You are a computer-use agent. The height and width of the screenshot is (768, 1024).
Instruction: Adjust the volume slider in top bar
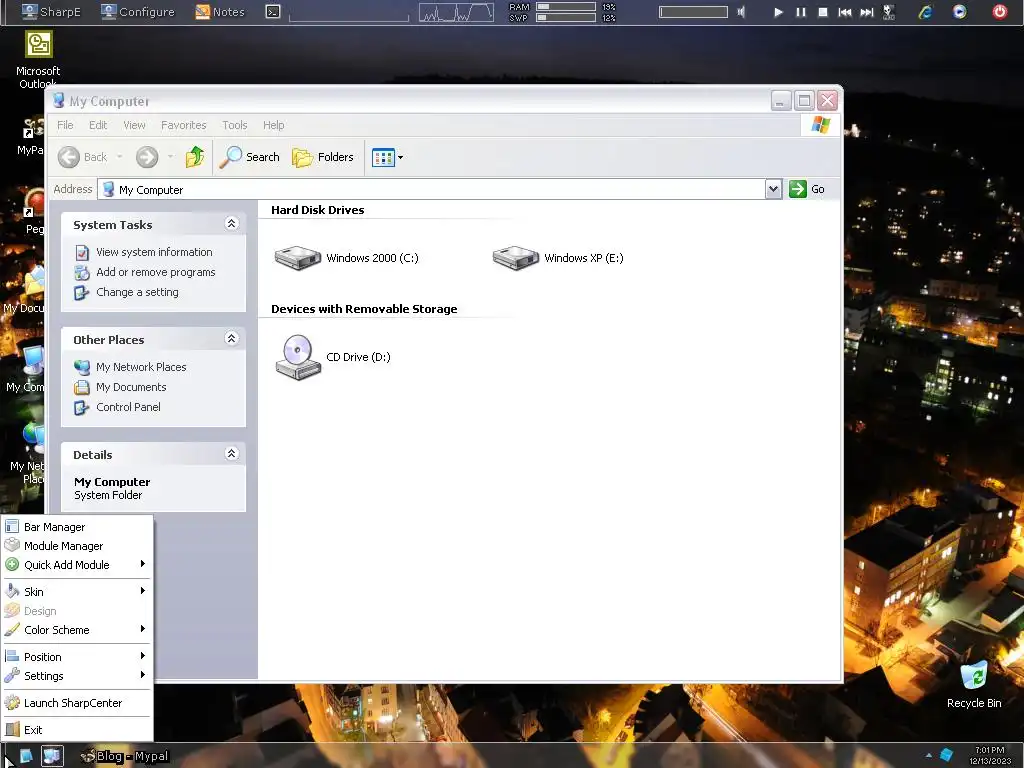tap(693, 12)
